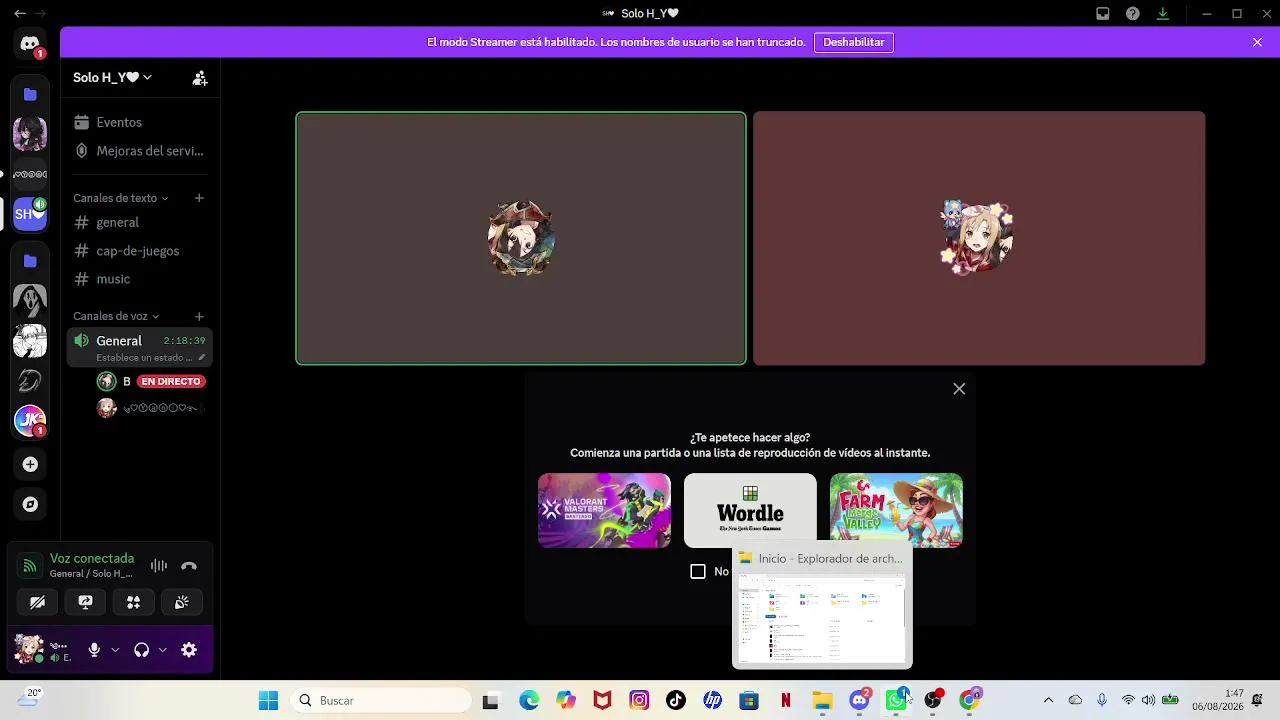
Task: Start the Wordle activity
Action: click(750, 510)
